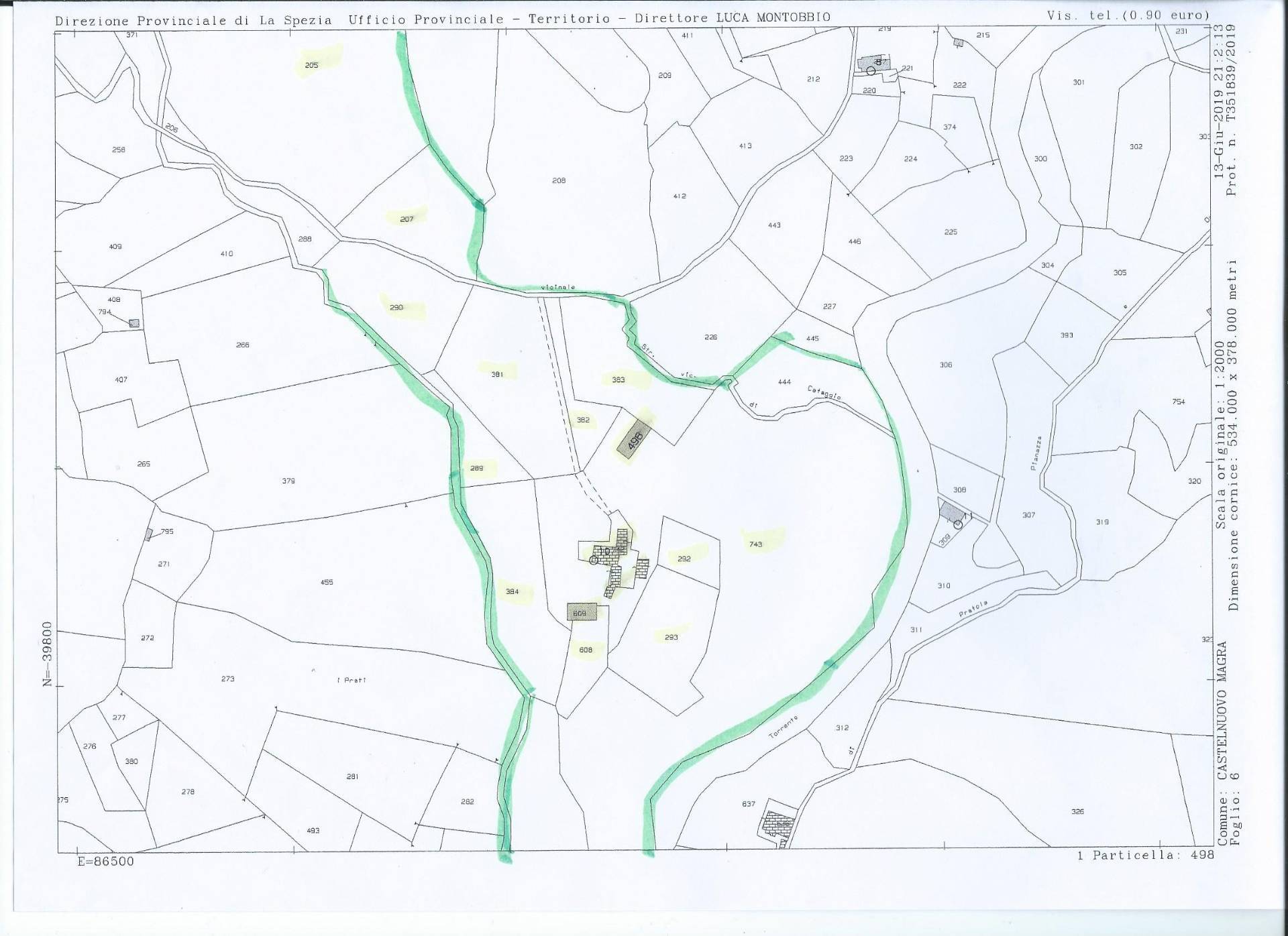1288x936 pixels.
Task: Select parcel number 455 on the map
Action: pos(327,583)
